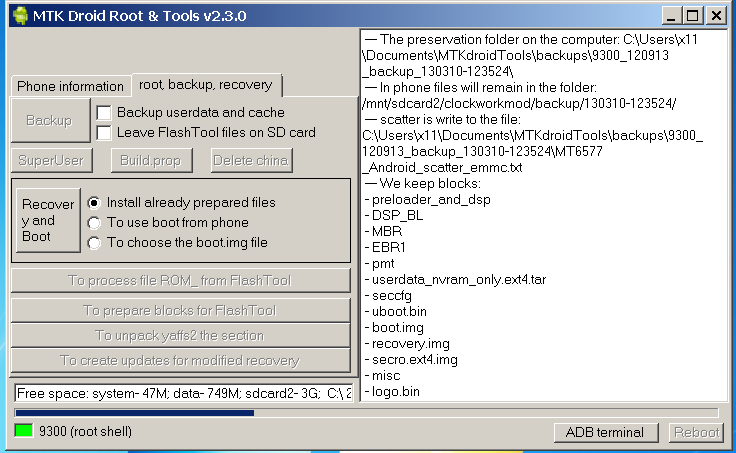Viewport: 736px width, 453px height.
Task: Click To create updates for modified recovery
Action: pyautogui.click(x=180, y=361)
